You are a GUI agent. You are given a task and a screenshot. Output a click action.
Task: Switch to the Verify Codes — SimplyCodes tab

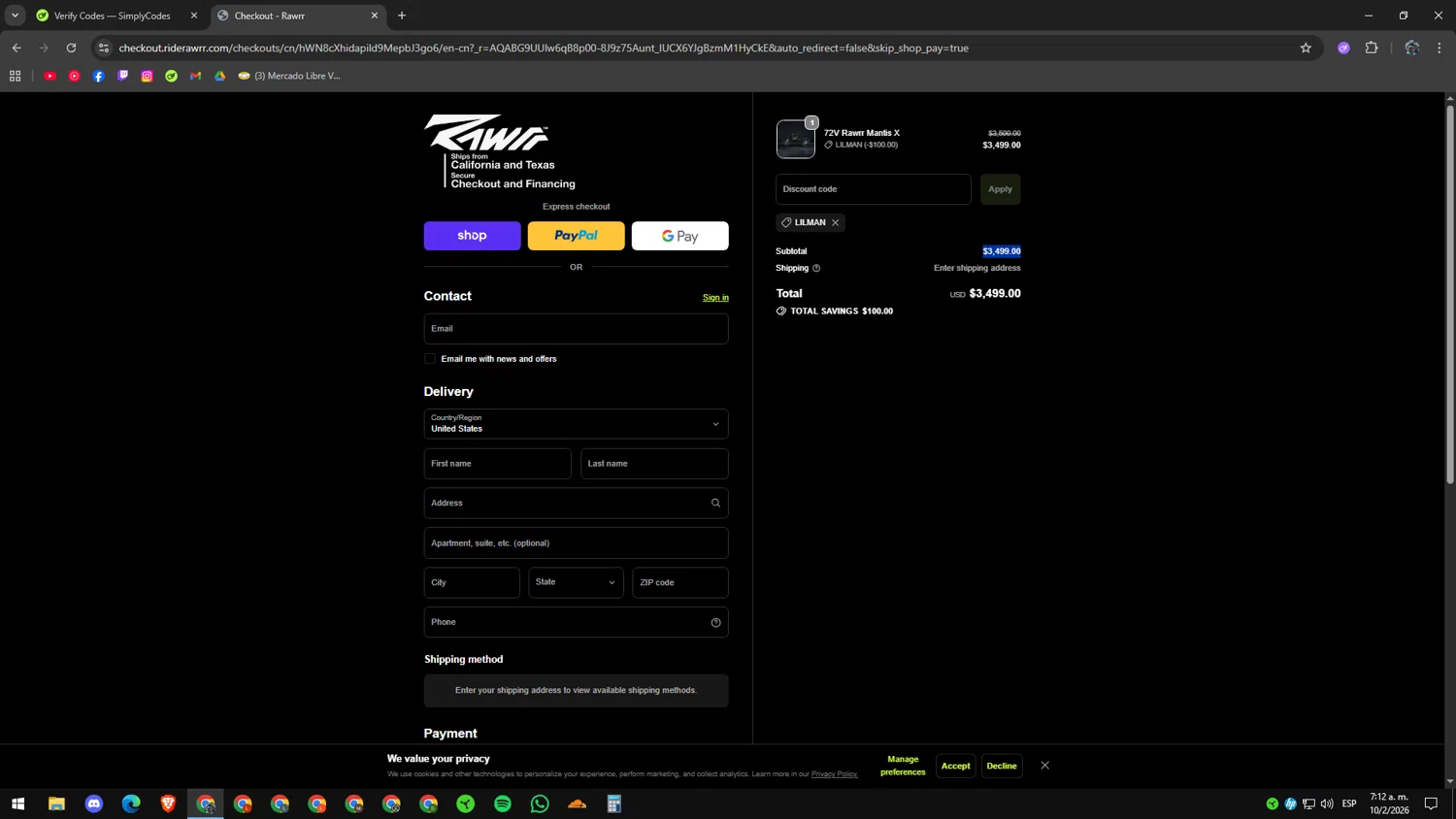point(112,16)
